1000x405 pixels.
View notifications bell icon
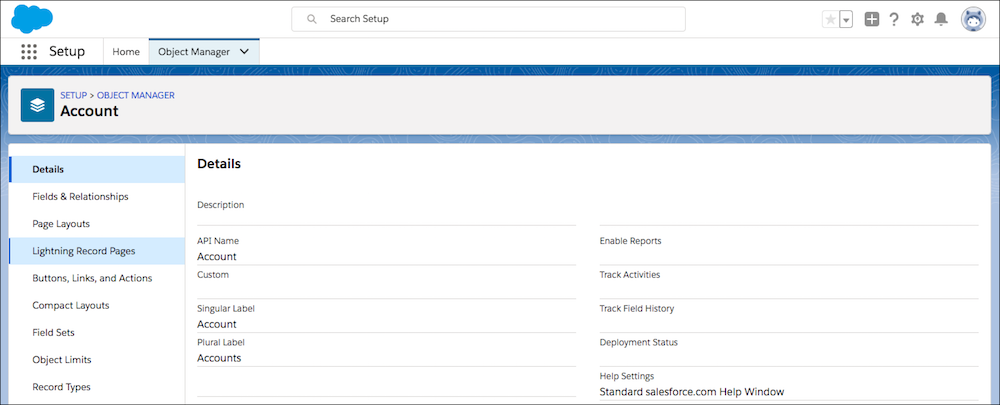pos(941,19)
